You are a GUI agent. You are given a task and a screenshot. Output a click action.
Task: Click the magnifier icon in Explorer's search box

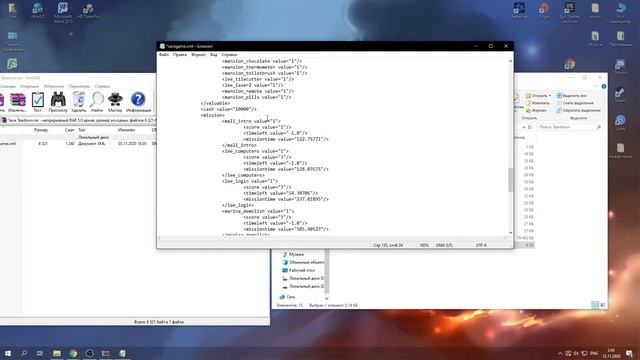tap(598, 127)
